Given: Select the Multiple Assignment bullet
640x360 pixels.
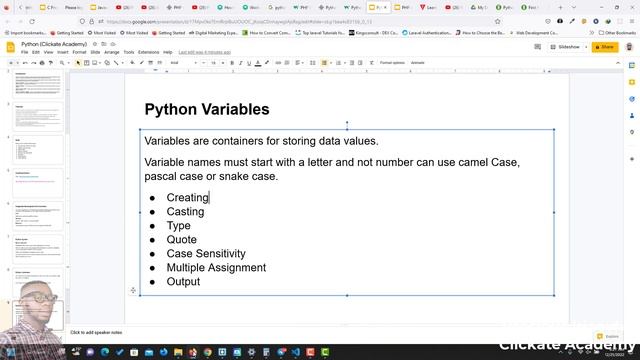Looking at the screenshot, I should coord(216,268).
